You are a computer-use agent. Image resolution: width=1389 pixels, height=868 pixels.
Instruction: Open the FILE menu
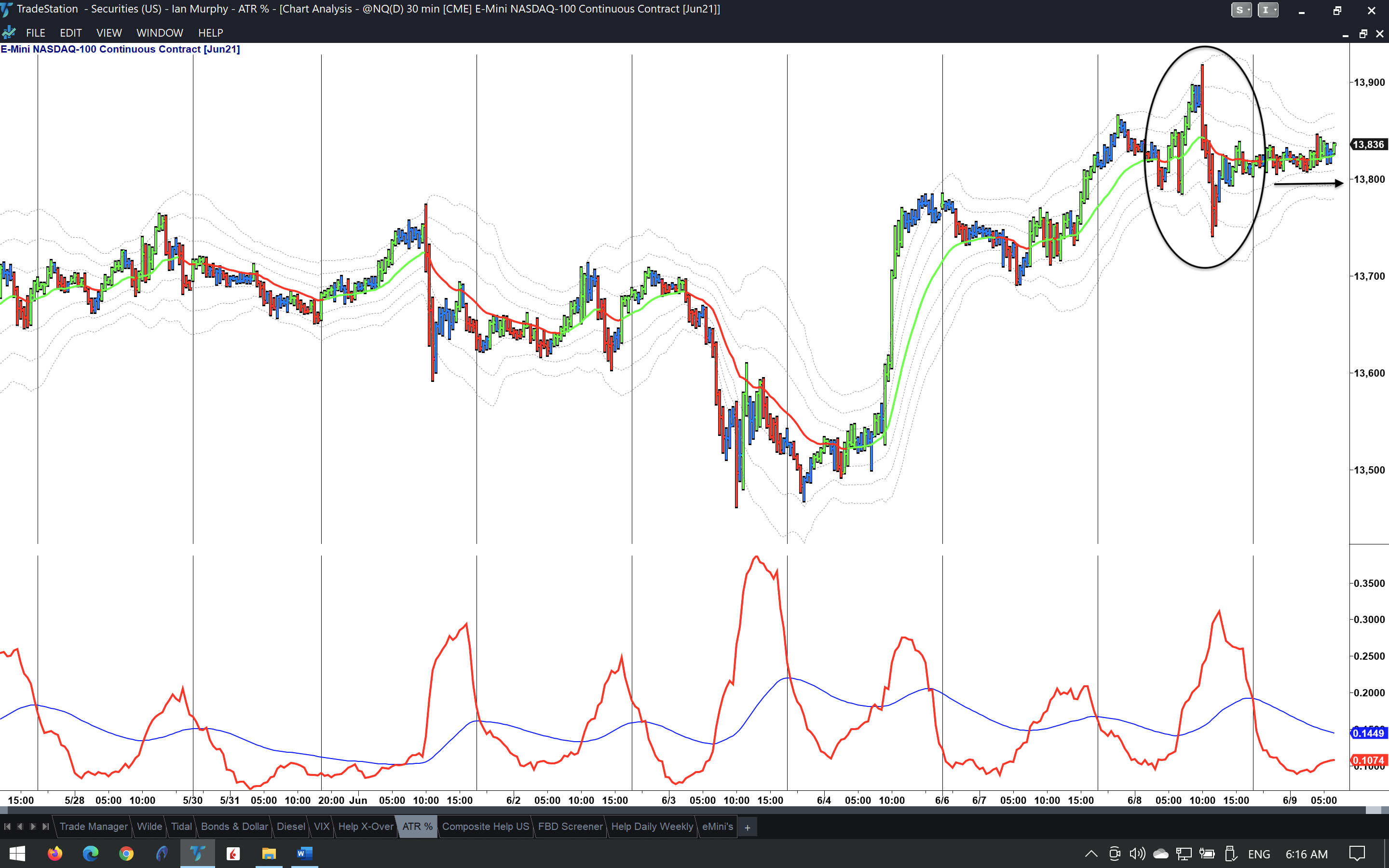pos(36,33)
